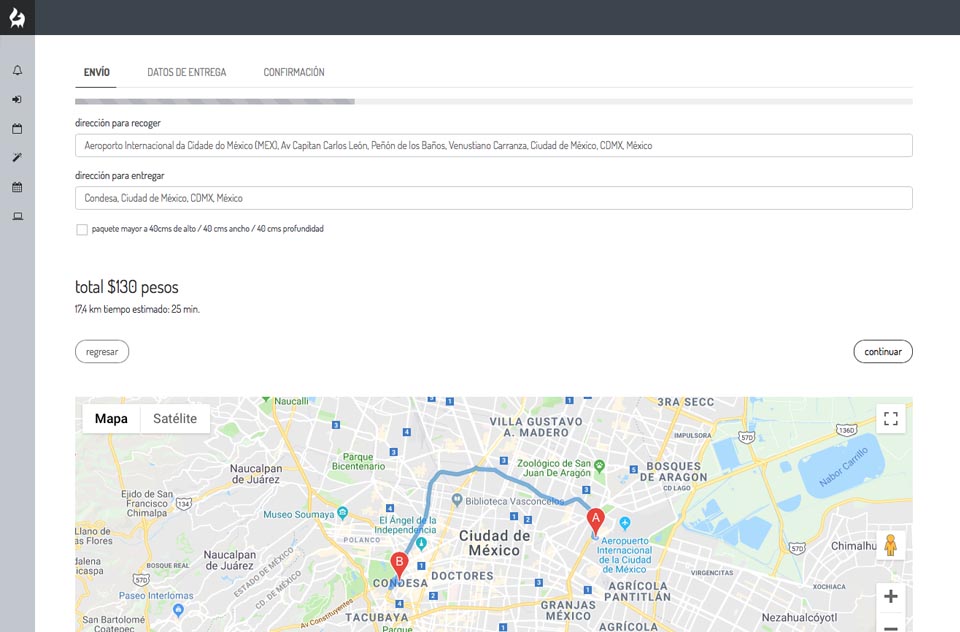The height and width of the screenshot is (632, 960).
Task: Select Mapa view on the map
Action: [111, 419]
